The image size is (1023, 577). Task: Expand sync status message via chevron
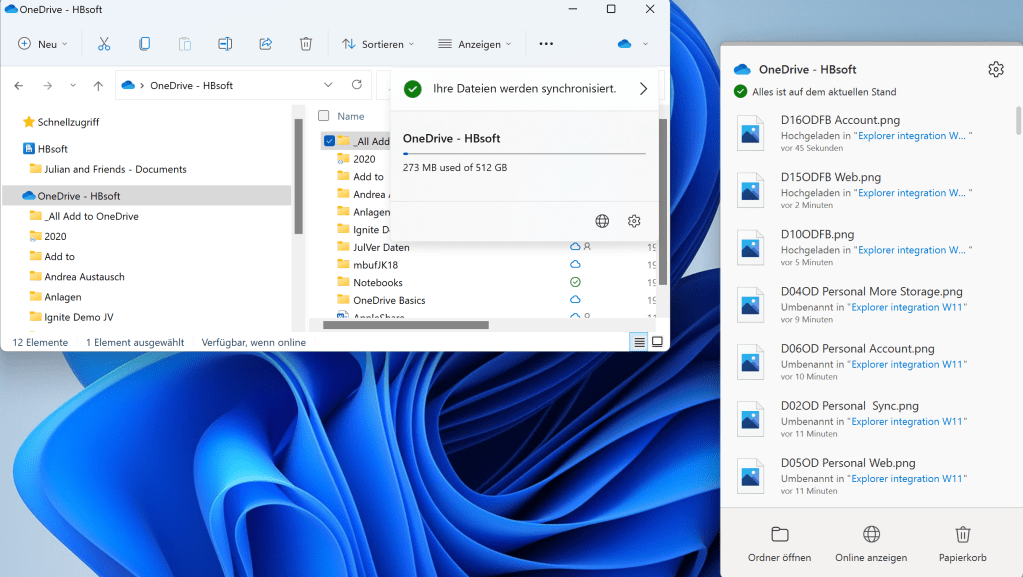[x=643, y=88]
